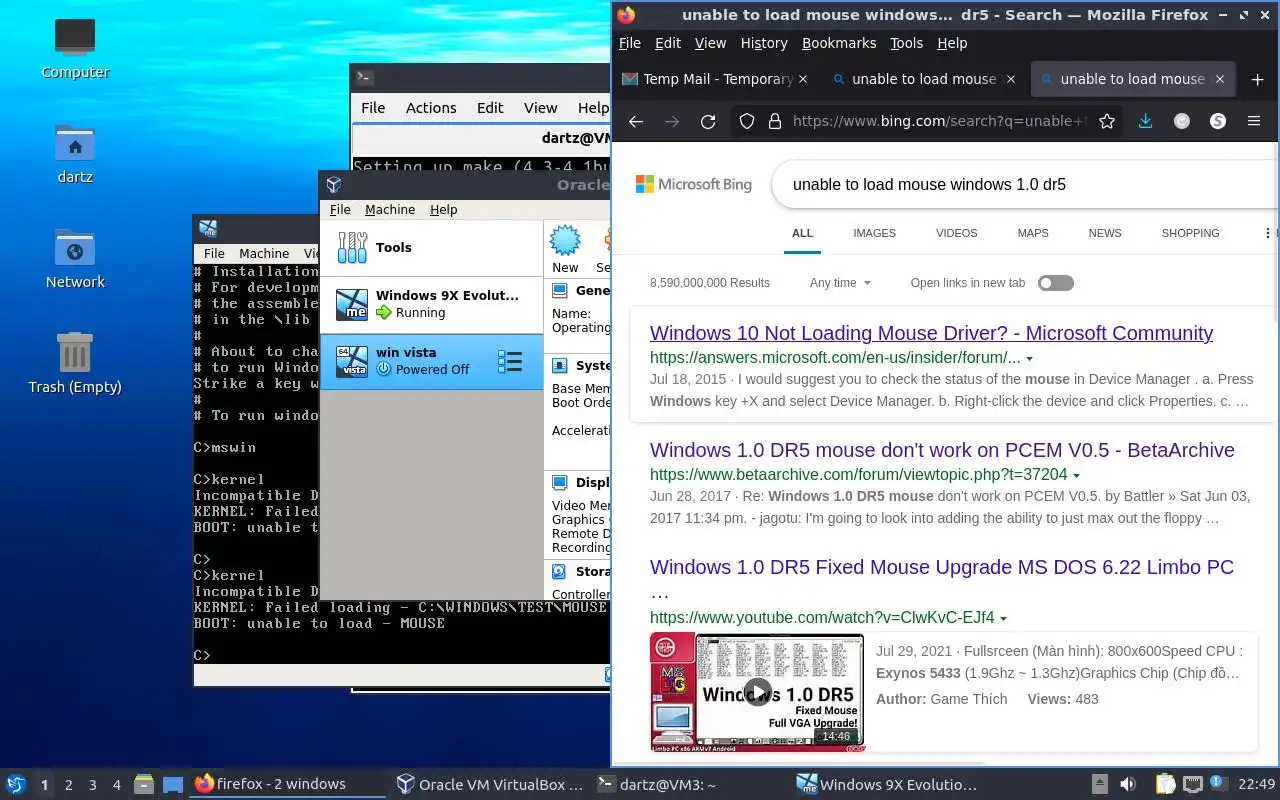Toggle Open links in new tab switch
This screenshot has height=800, width=1280.
click(x=1055, y=283)
